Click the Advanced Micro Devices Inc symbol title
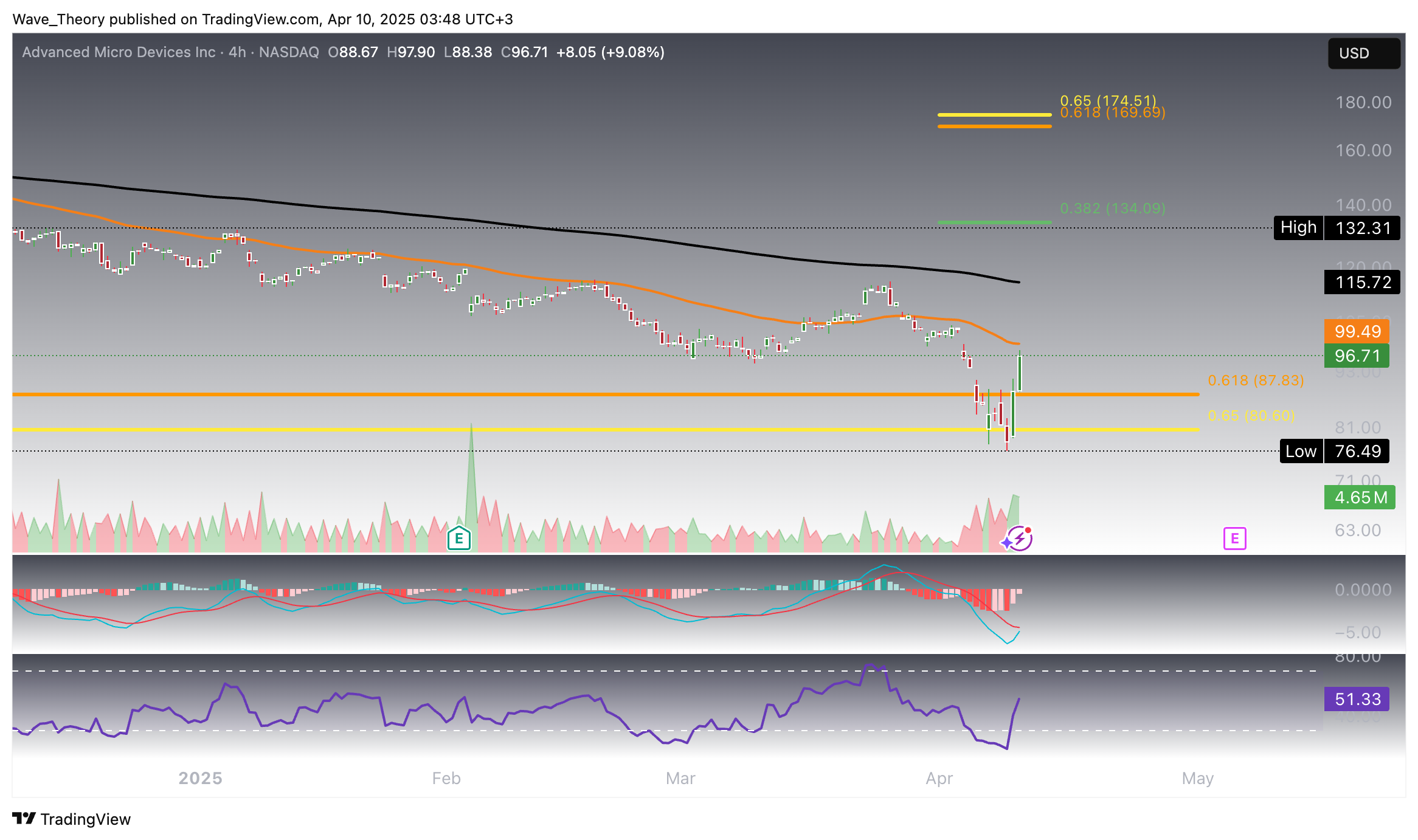The height and width of the screenshot is (840, 1418). pyautogui.click(x=119, y=52)
